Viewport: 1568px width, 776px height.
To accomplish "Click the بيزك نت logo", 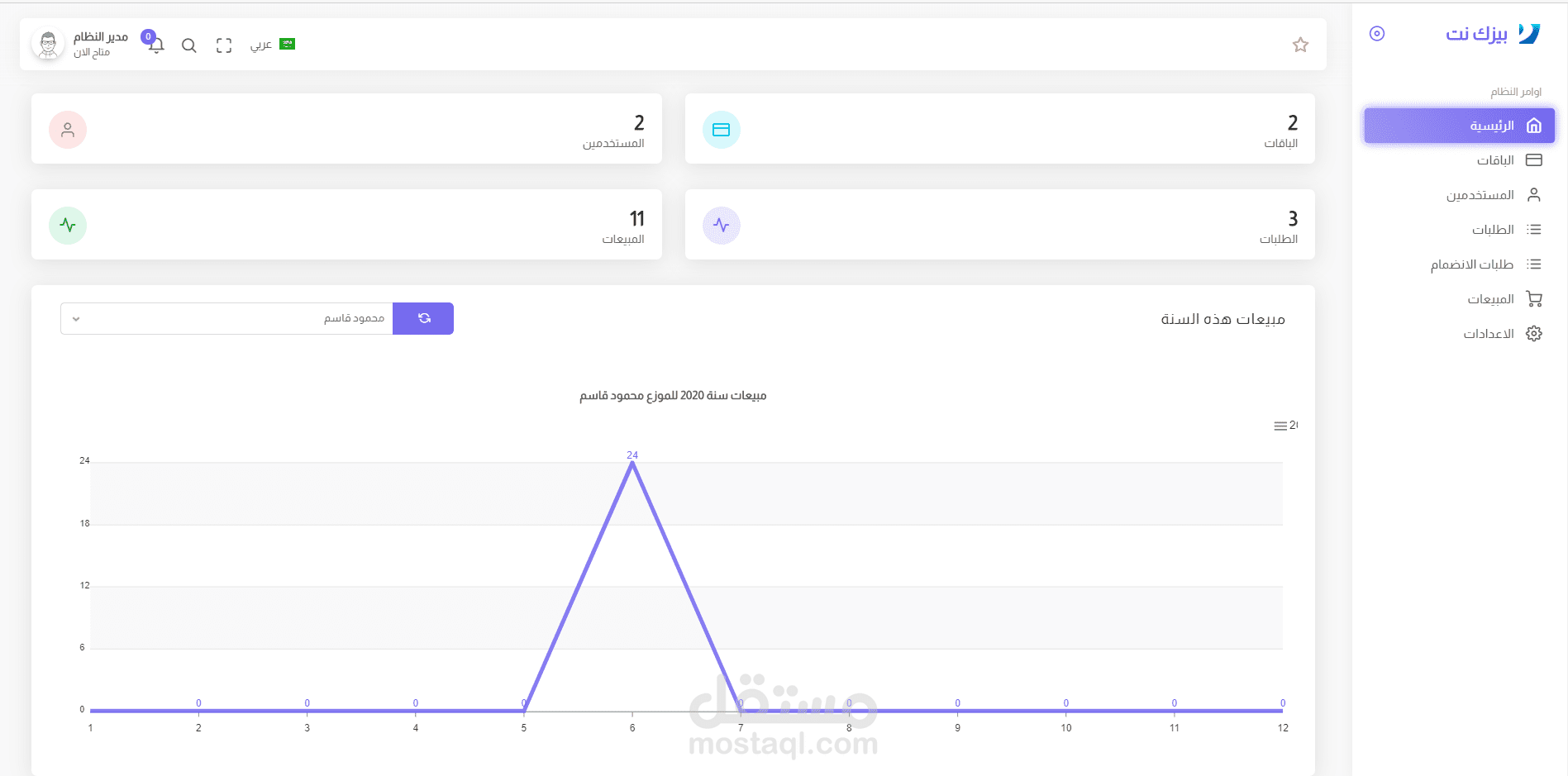I will [x=1492, y=34].
